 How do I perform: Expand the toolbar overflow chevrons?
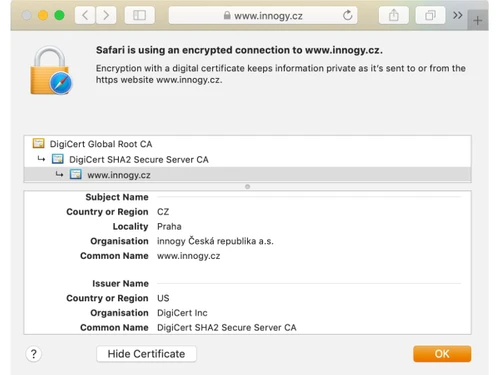[x=458, y=15]
